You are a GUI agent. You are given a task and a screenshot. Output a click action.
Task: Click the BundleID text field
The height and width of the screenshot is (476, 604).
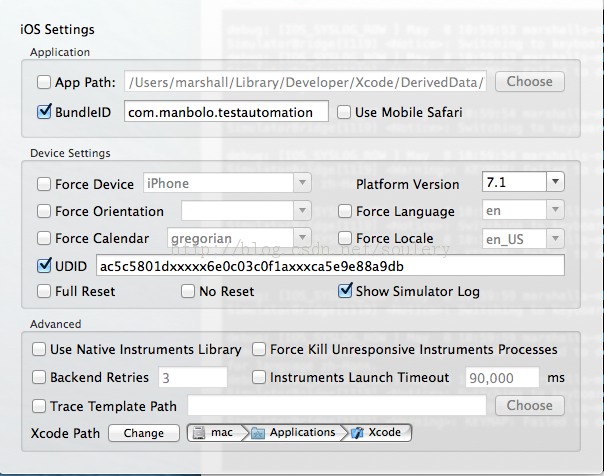point(226,111)
